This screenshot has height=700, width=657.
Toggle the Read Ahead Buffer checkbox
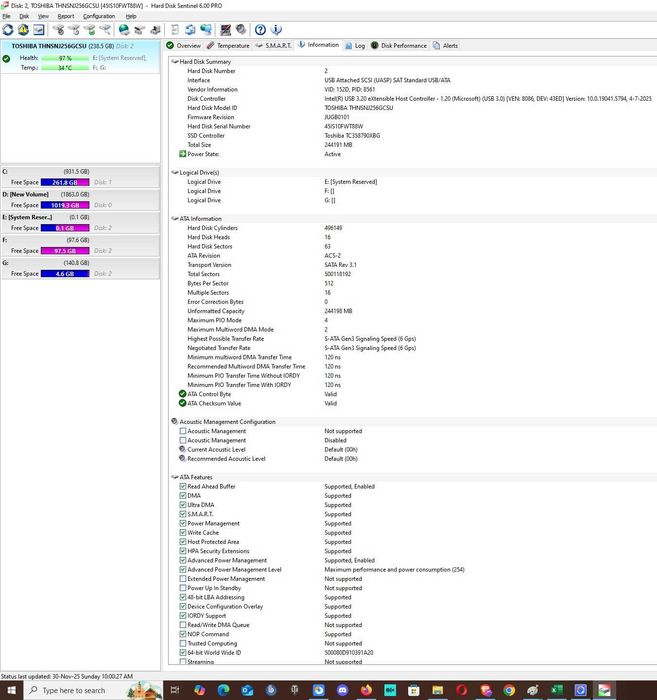[183, 487]
